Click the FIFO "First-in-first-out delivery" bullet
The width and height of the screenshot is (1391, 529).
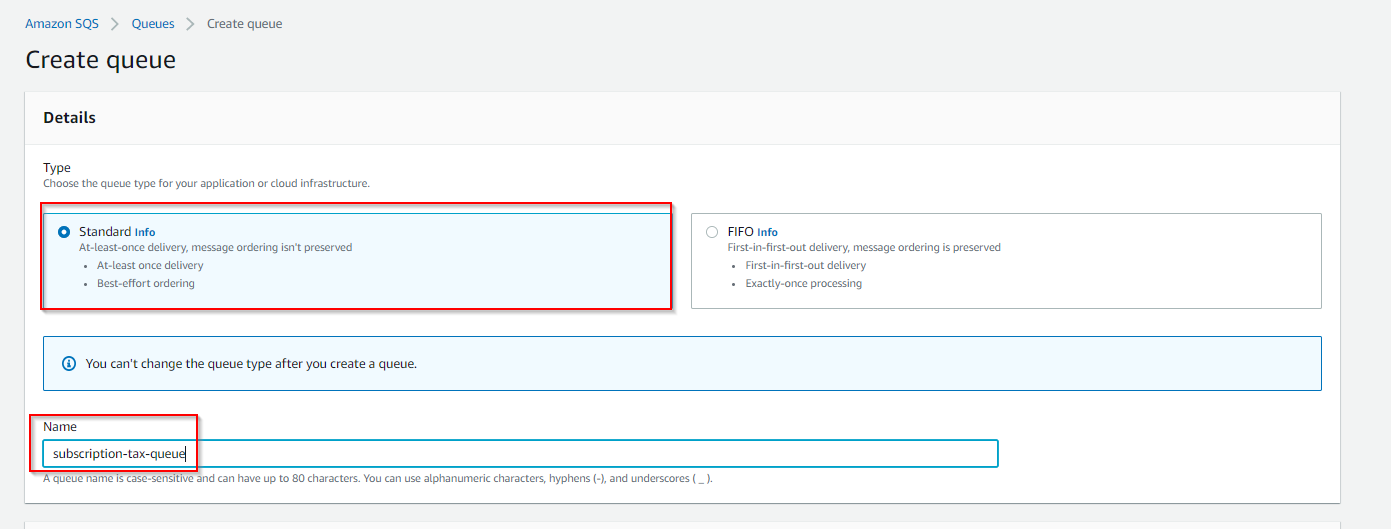click(x=805, y=266)
